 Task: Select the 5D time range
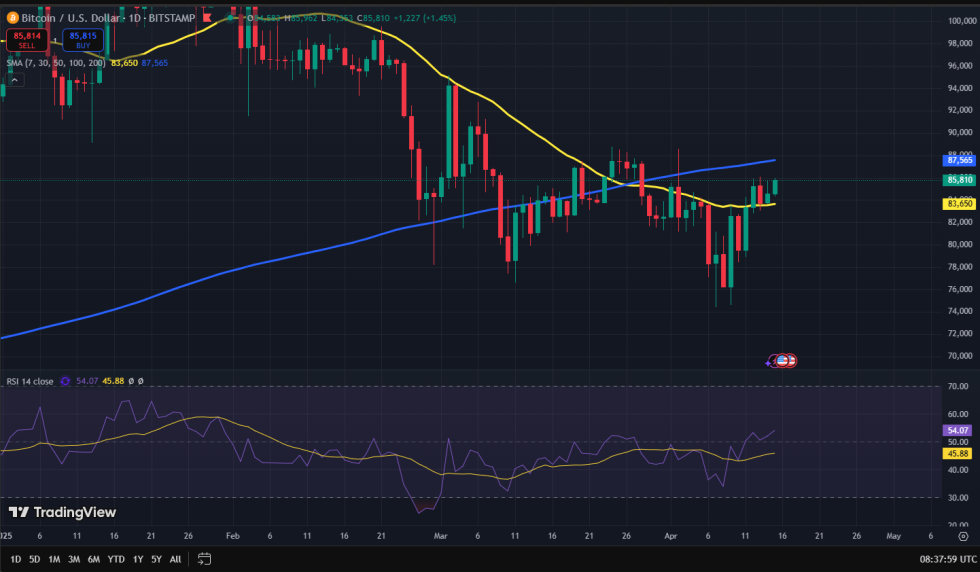(x=35, y=559)
